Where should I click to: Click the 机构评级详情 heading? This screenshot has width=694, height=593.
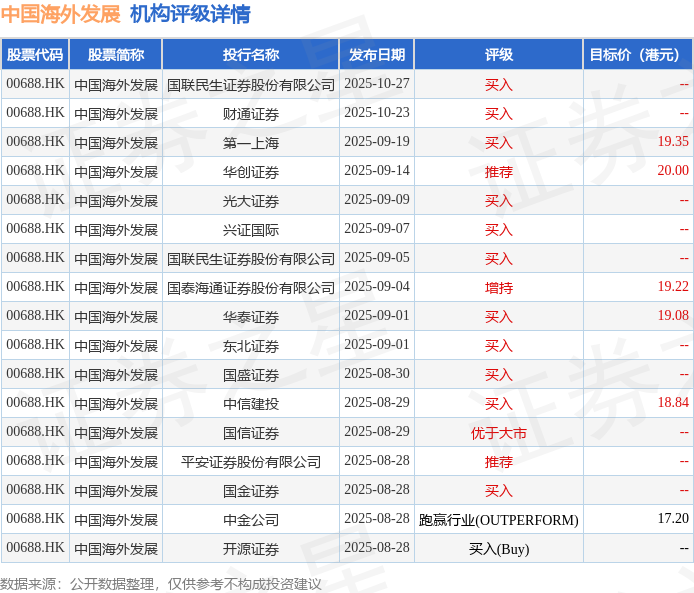click(x=190, y=14)
